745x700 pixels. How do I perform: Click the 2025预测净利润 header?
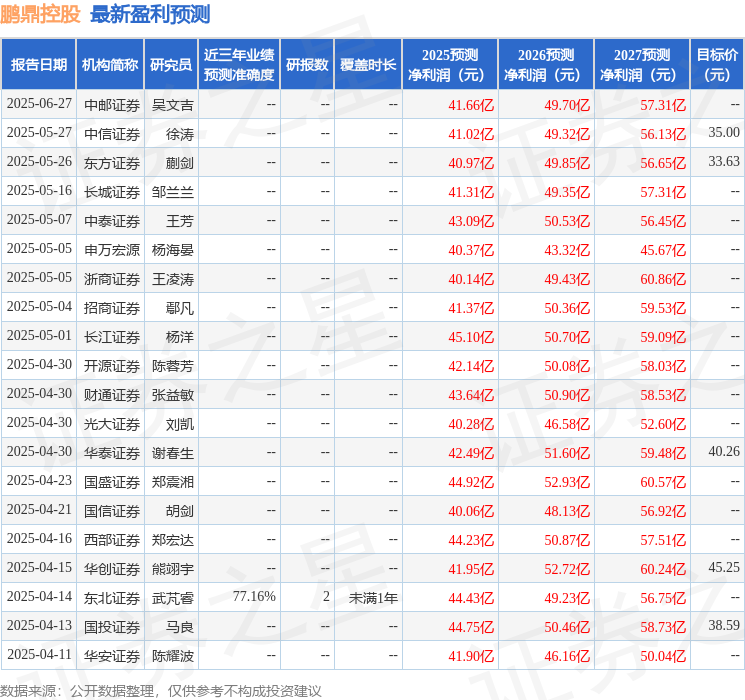450,65
